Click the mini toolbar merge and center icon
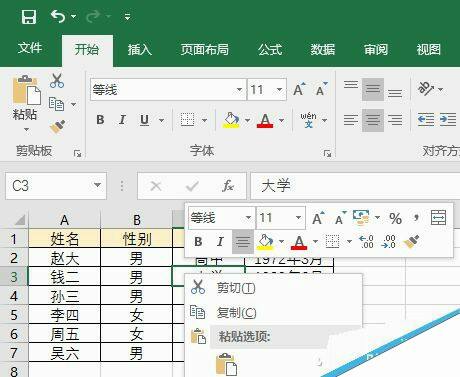Image resolution: width=460 pixels, height=377 pixels. [x=438, y=218]
